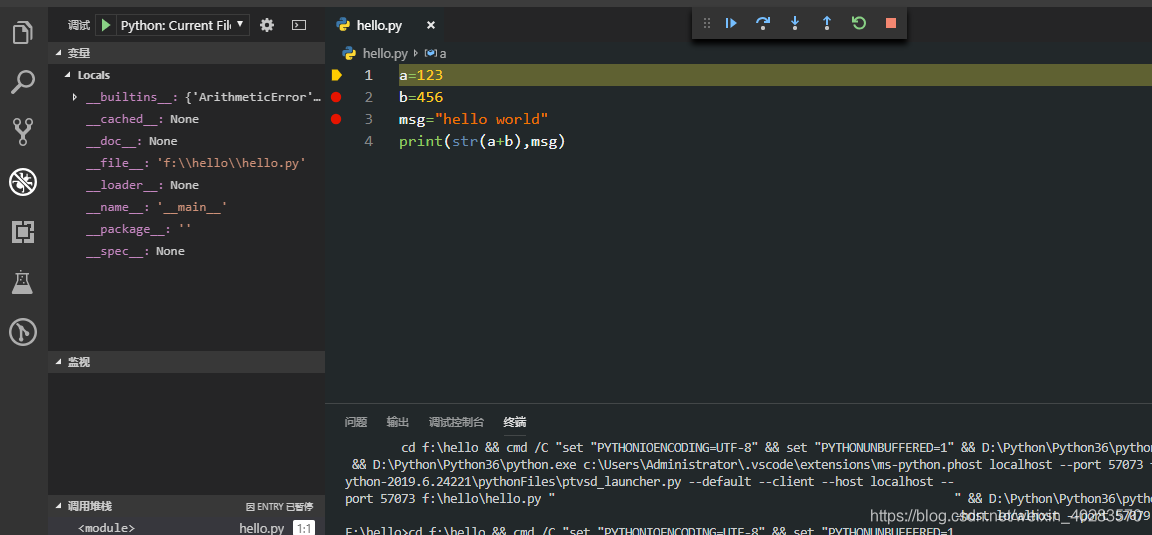Open the Python: Current File configuration dropdown
The width and height of the screenshot is (1152, 535).
pyautogui.click(x=183, y=25)
